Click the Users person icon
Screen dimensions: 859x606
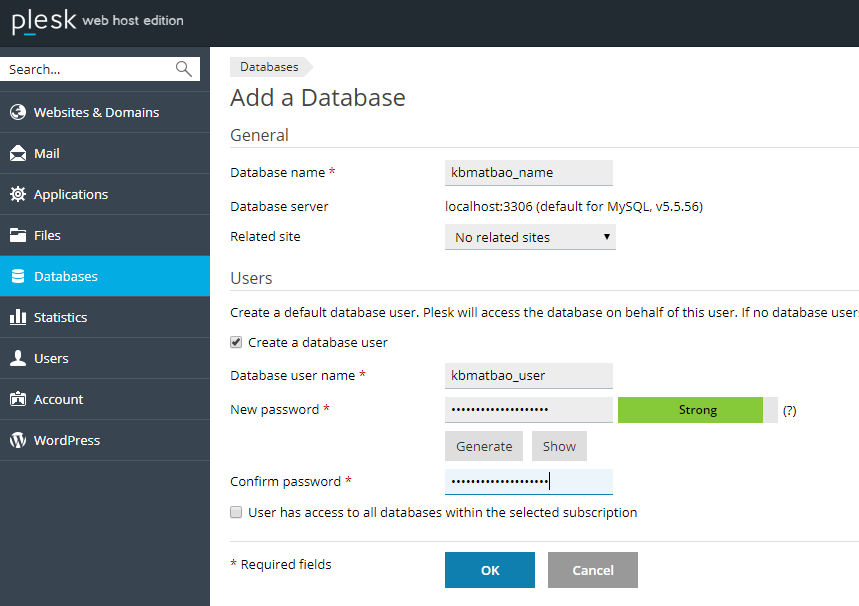18,358
